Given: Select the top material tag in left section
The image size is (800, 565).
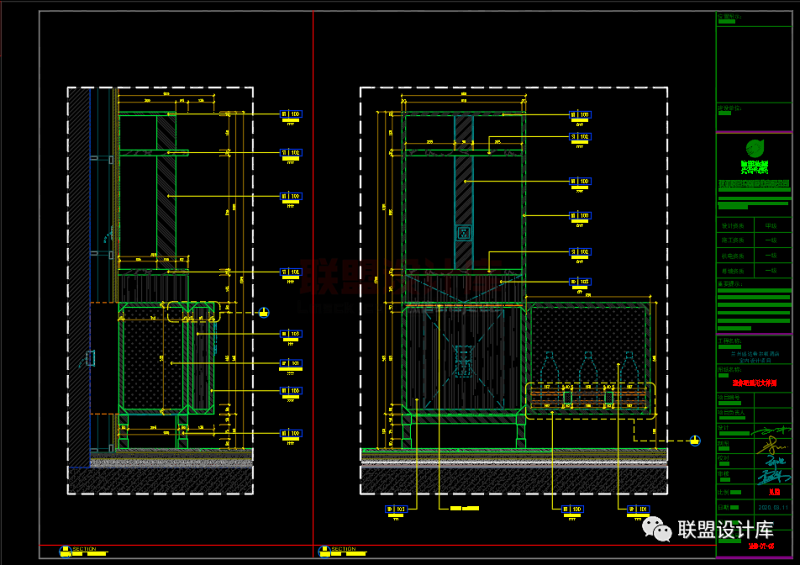Looking at the screenshot, I should 291,114.
